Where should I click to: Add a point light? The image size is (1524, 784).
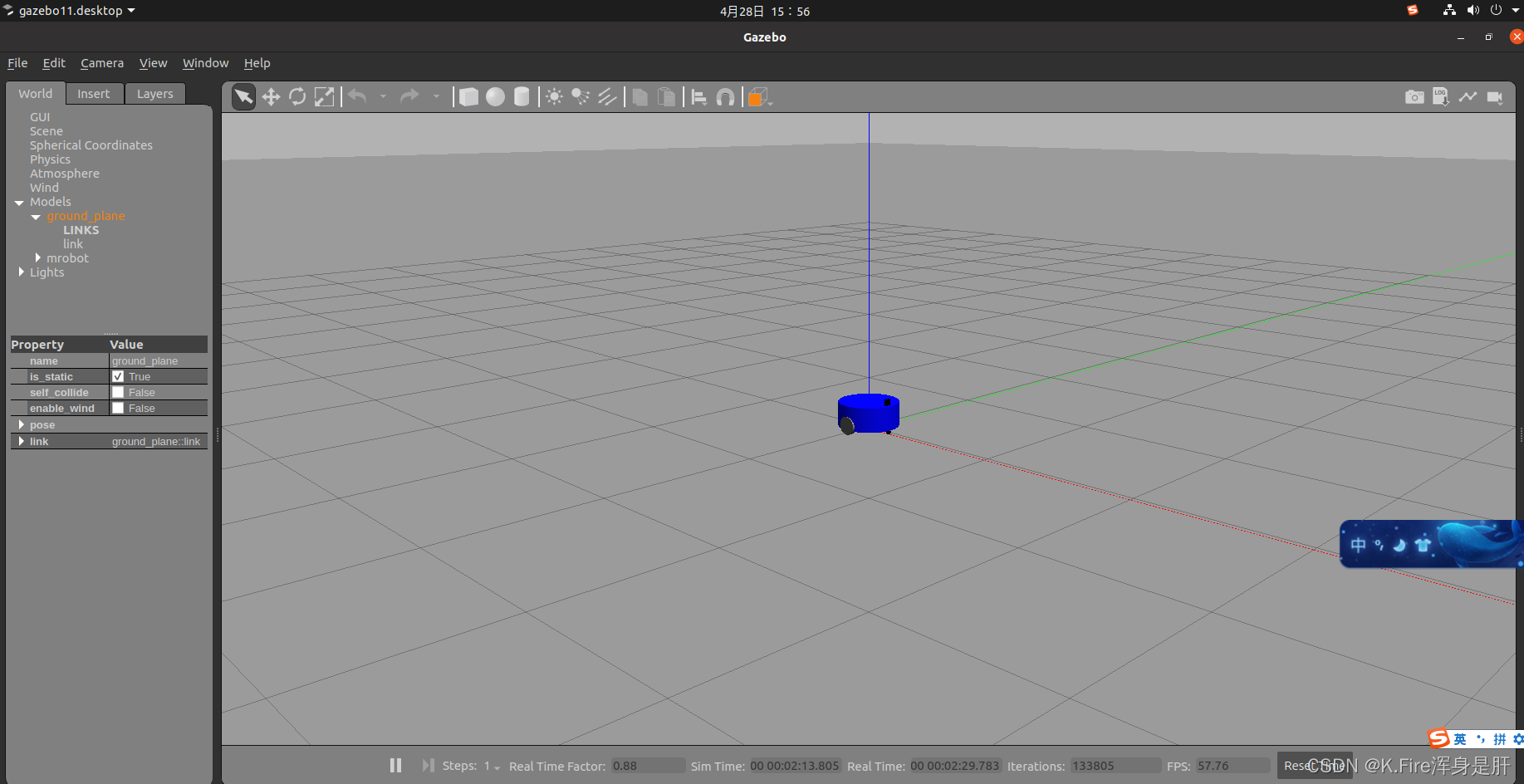pyautogui.click(x=554, y=97)
